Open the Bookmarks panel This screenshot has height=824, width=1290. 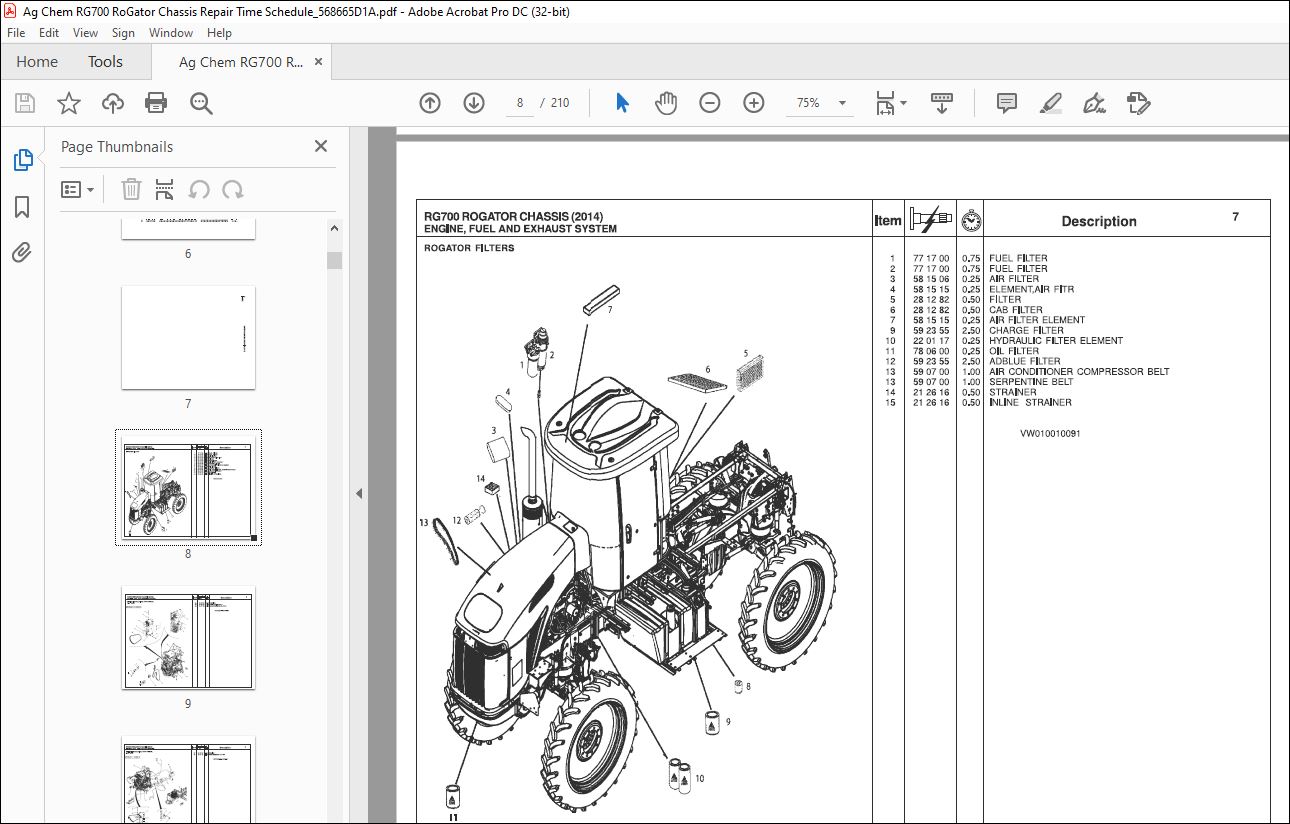[x=22, y=207]
